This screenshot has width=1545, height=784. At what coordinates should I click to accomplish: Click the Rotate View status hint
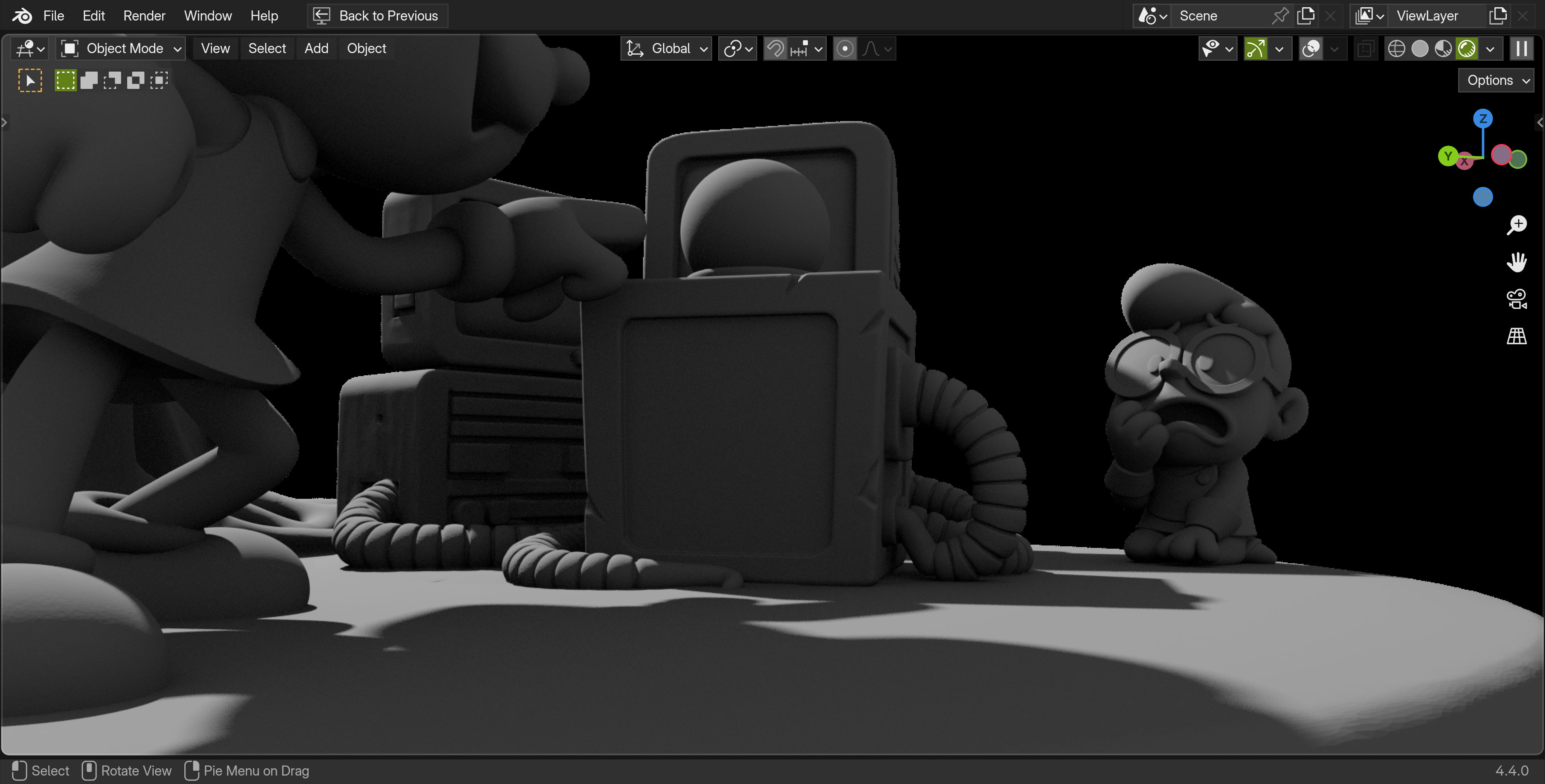[x=127, y=771]
